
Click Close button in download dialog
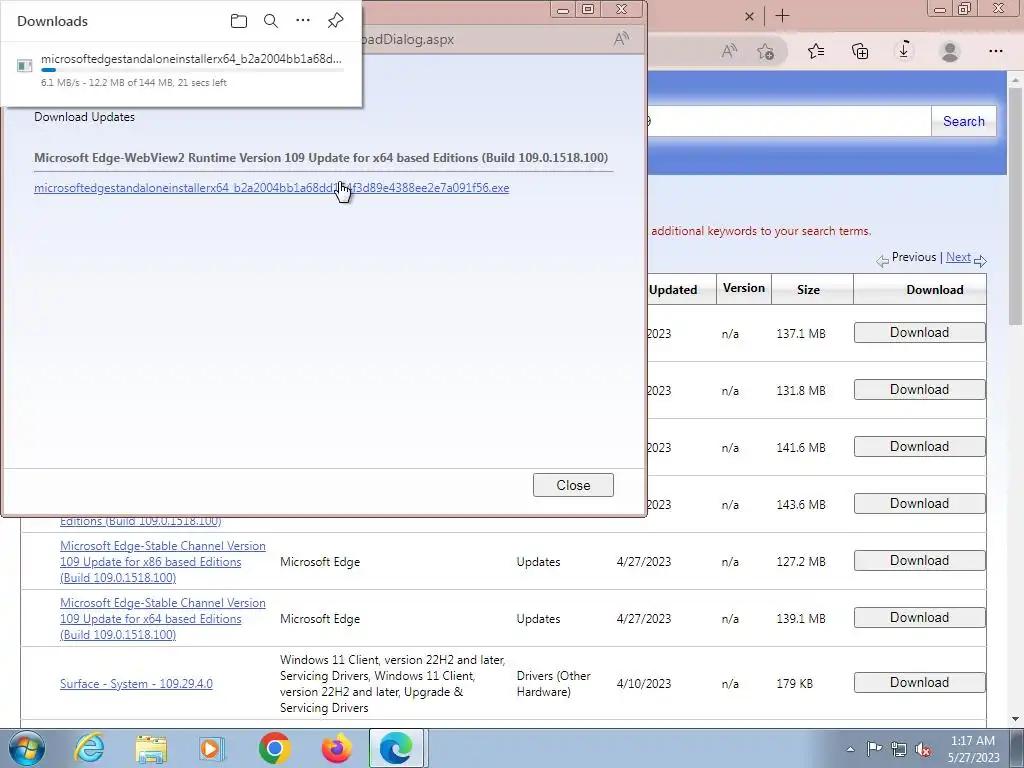(573, 485)
